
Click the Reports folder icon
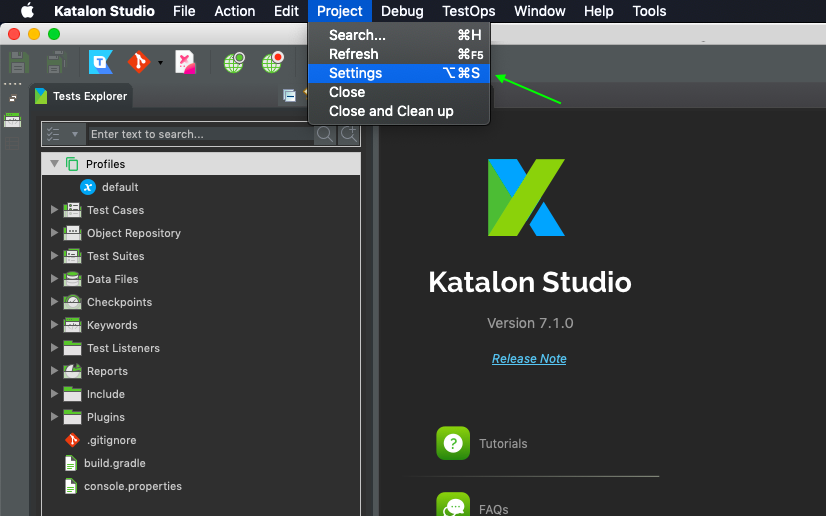click(72, 371)
